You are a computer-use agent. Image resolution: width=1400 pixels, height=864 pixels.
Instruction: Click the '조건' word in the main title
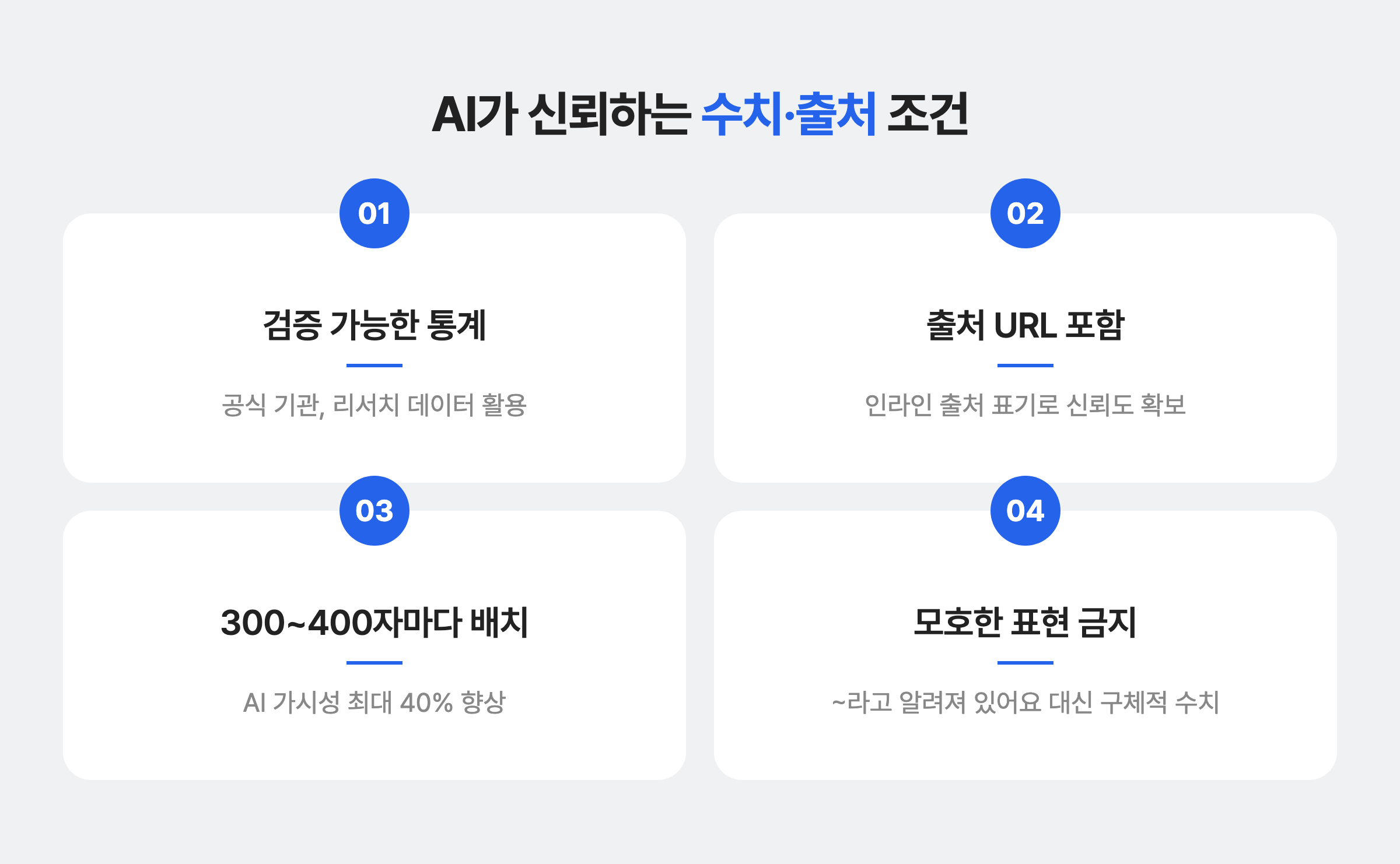point(928,114)
